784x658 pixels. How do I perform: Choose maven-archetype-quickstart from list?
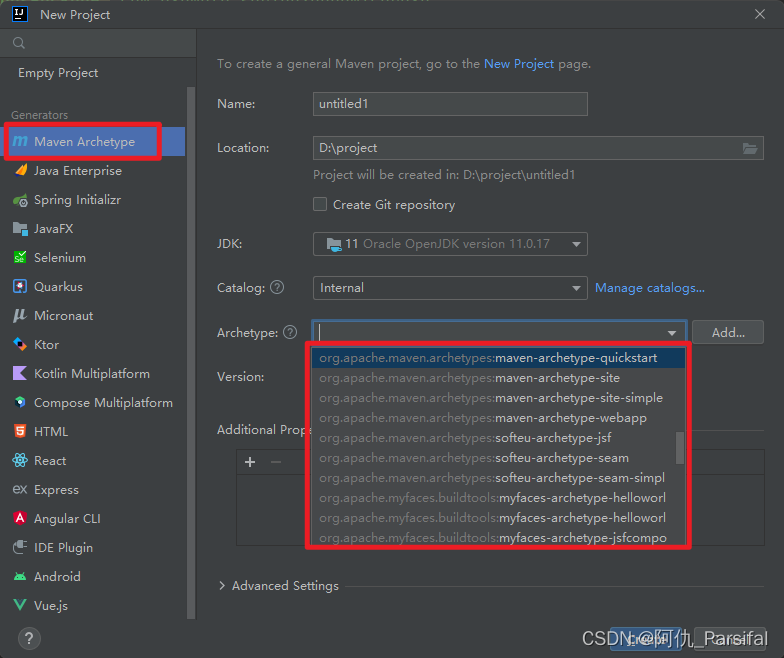498,358
